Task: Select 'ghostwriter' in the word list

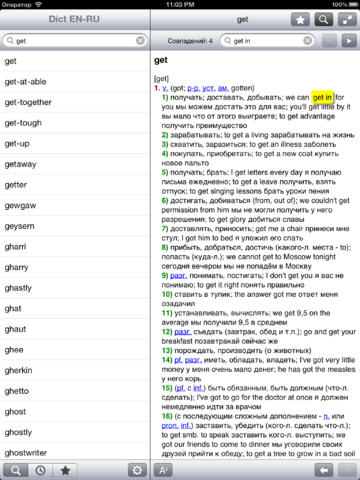Action: click(x=75, y=453)
